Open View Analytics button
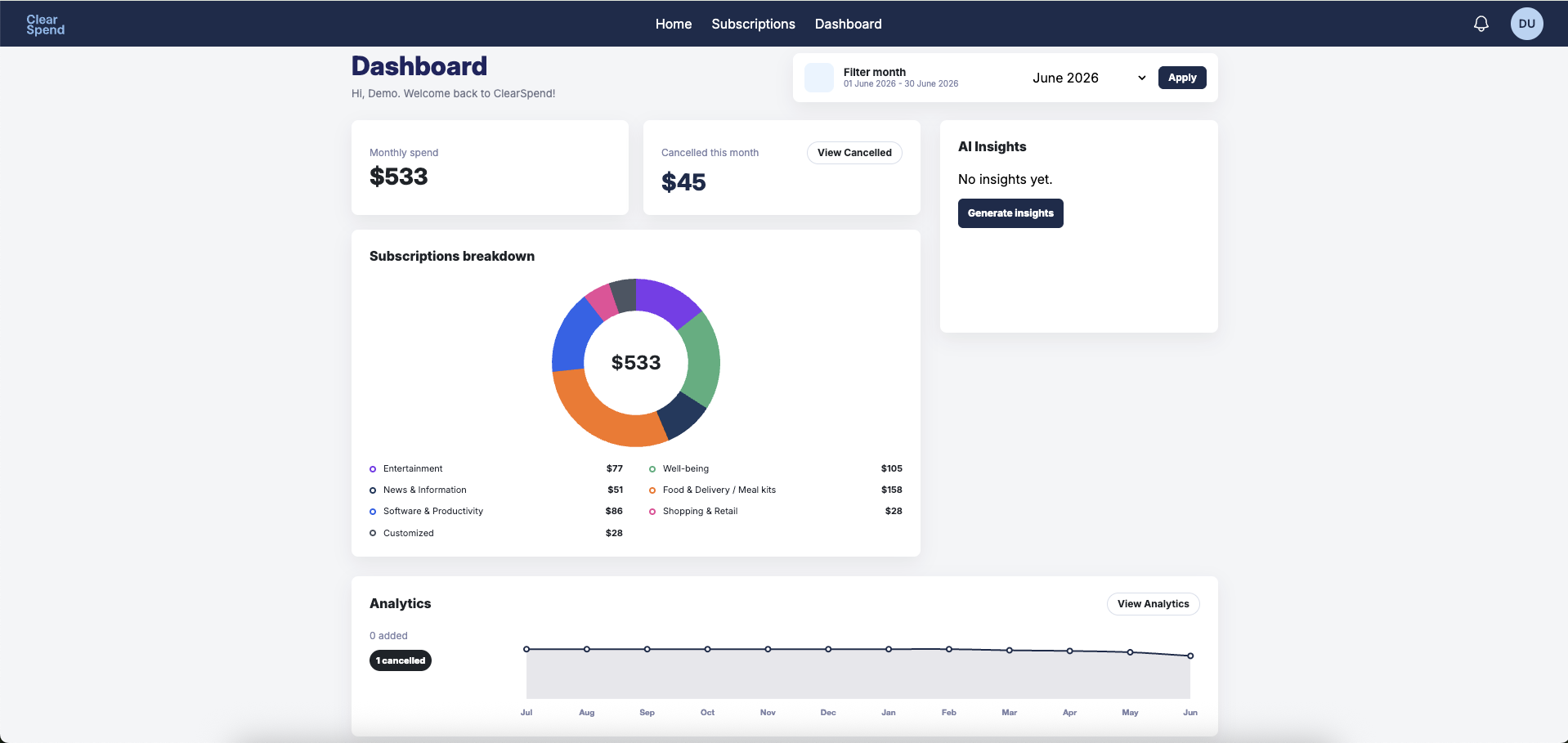 (1153, 604)
